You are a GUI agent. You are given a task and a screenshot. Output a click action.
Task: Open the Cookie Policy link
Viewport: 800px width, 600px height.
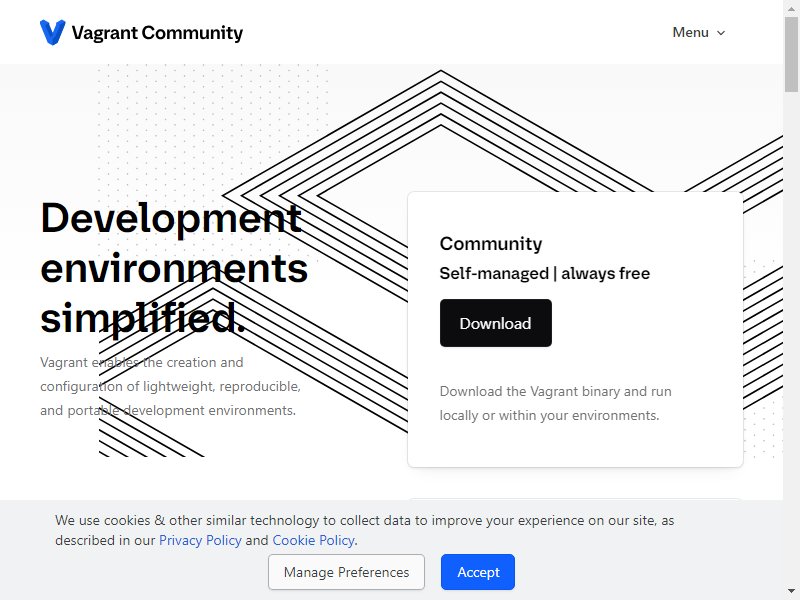(x=313, y=540)
